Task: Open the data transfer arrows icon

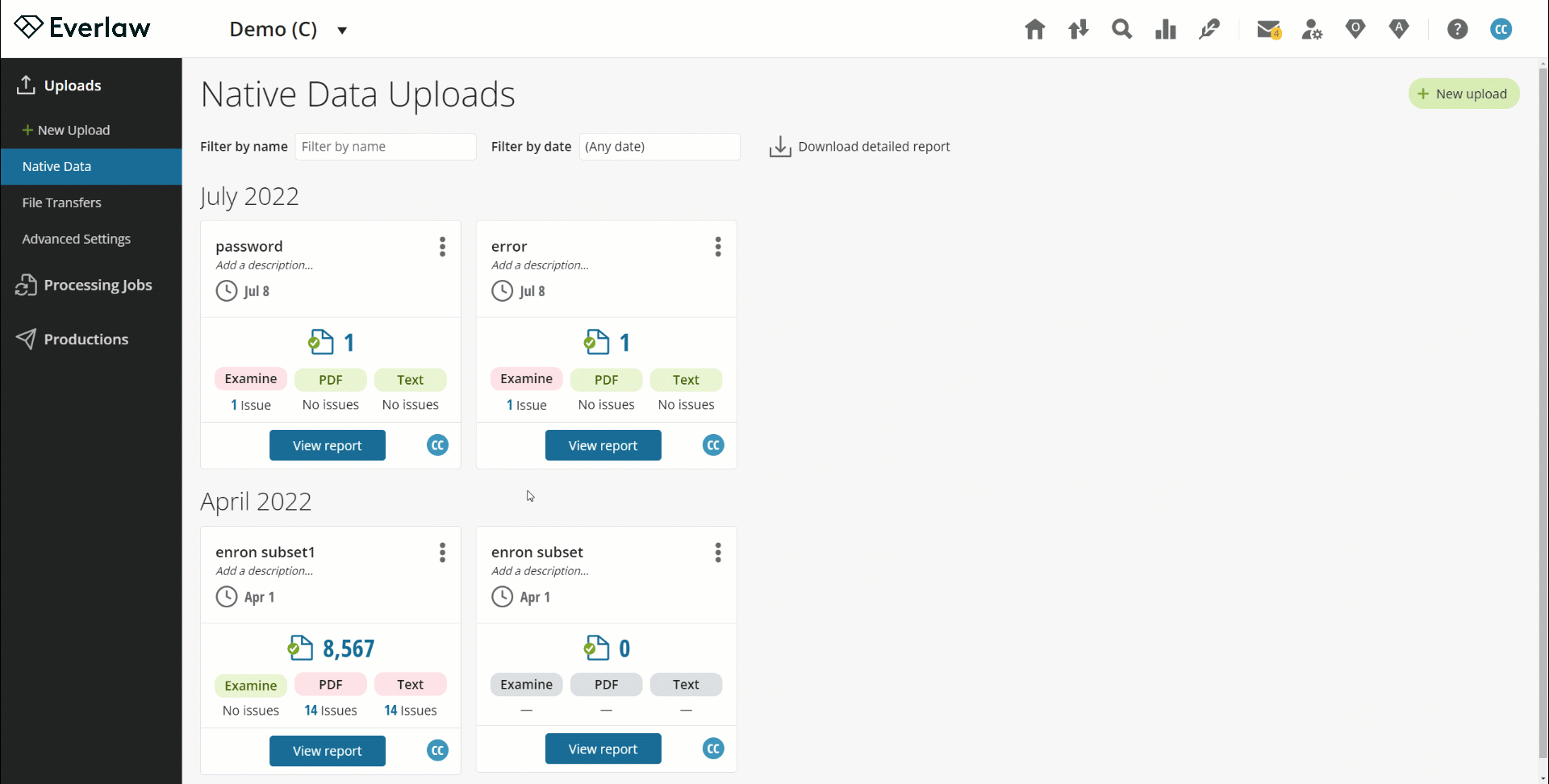Action: 1078,30
